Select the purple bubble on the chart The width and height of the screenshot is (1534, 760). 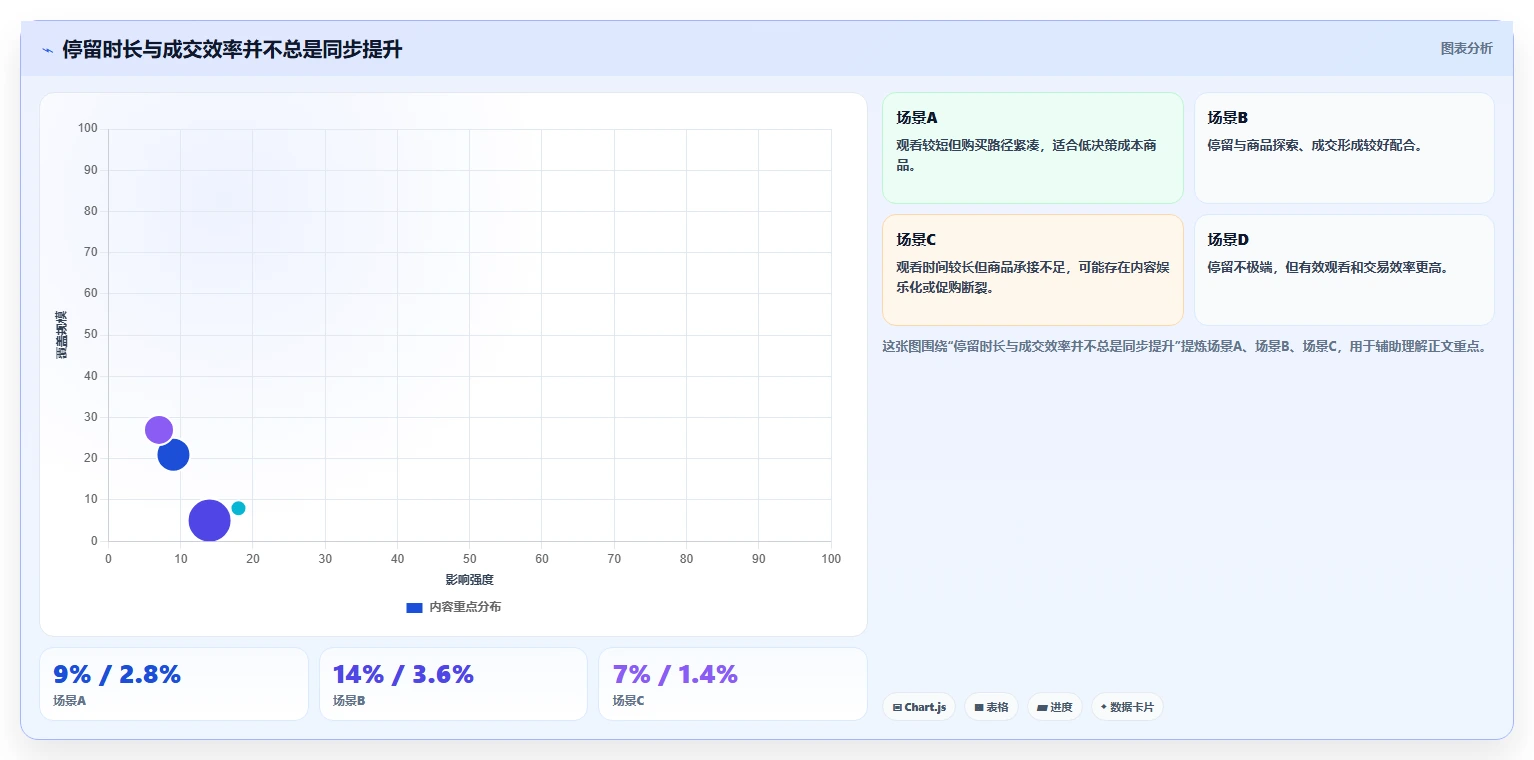coord(159,430)
